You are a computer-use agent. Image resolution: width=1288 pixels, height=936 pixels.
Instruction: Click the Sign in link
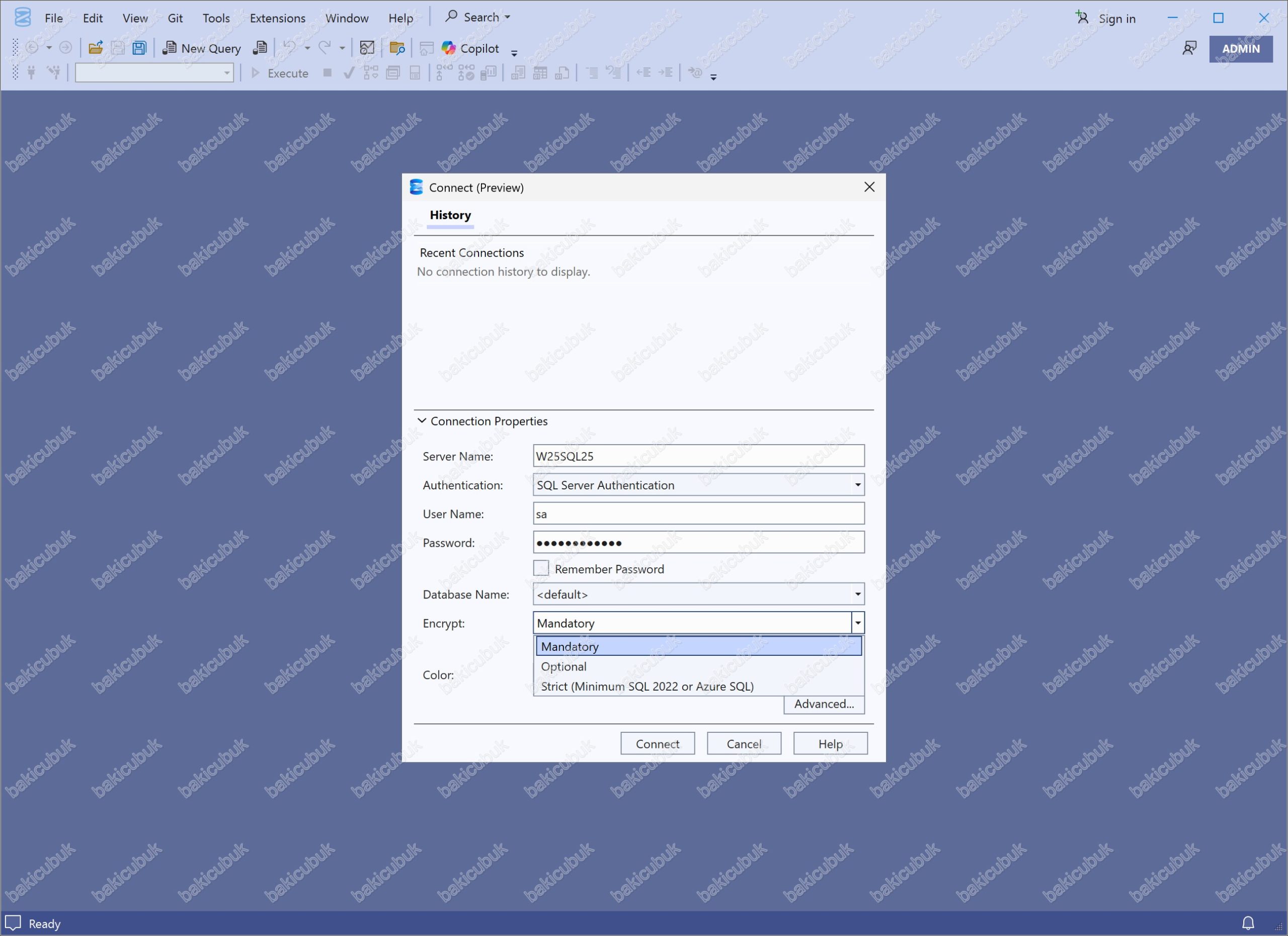[x=1106, y=18]
